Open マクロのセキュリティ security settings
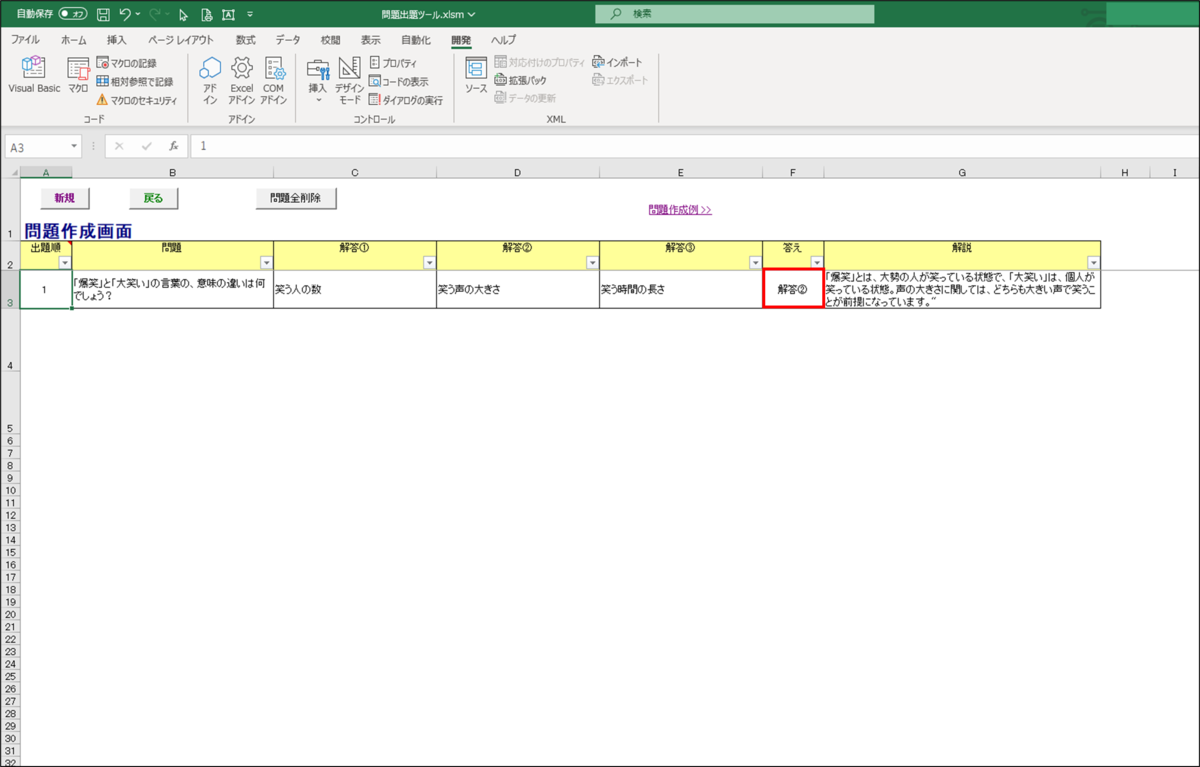The width and height of the screenshot is (1200, 767). coord(136,99)
